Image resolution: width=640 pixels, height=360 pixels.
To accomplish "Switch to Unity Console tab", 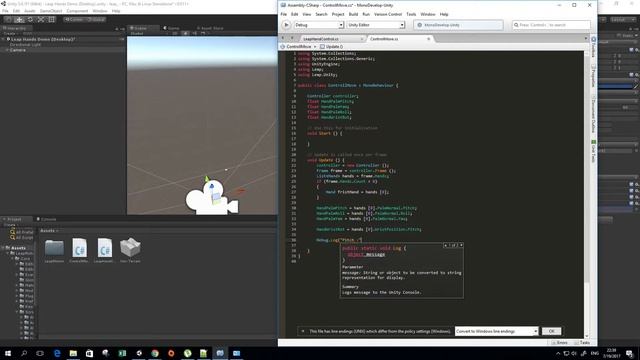I will 46,219.
